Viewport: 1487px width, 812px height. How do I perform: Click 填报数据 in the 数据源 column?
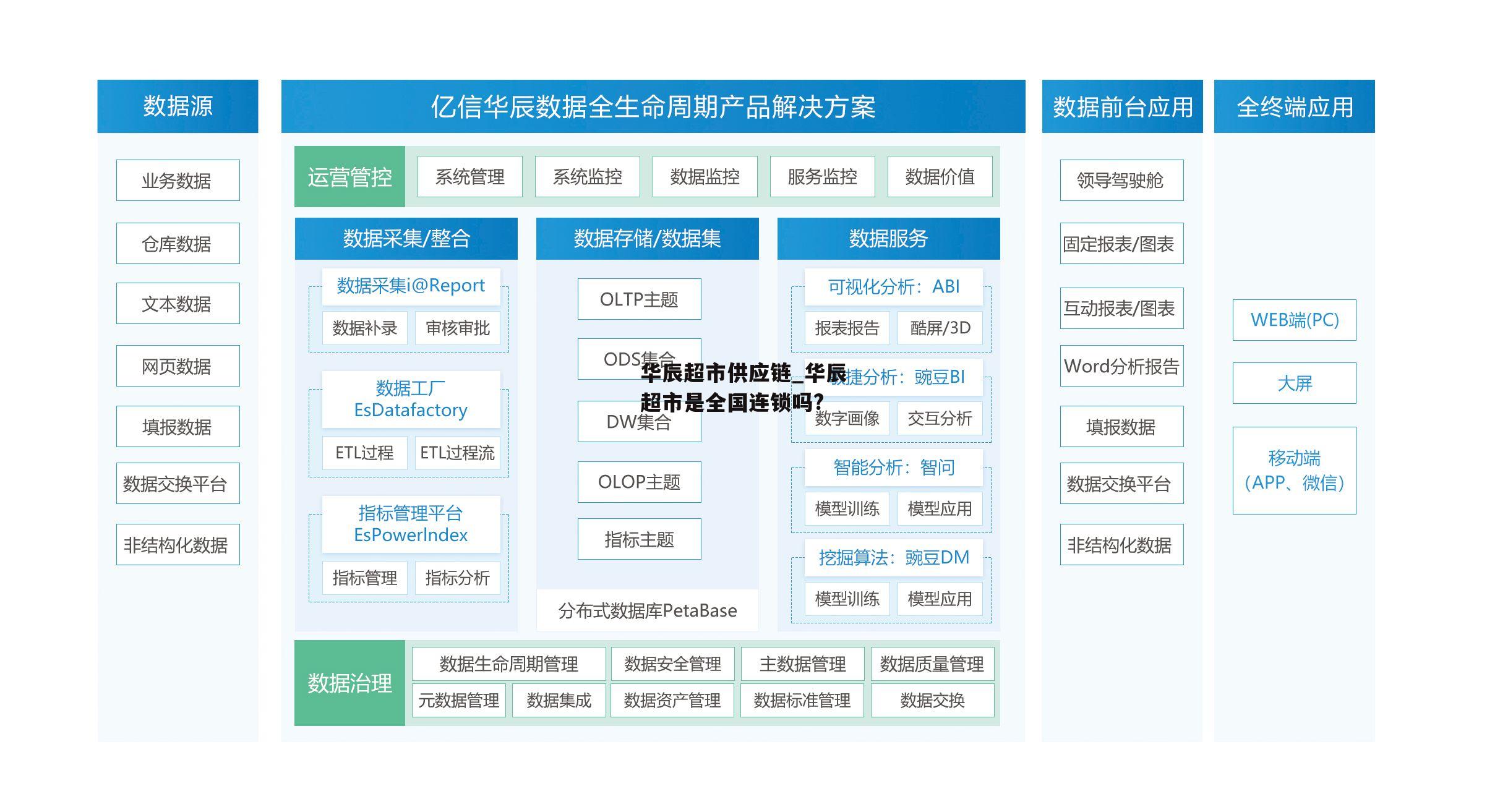[178, 426]
